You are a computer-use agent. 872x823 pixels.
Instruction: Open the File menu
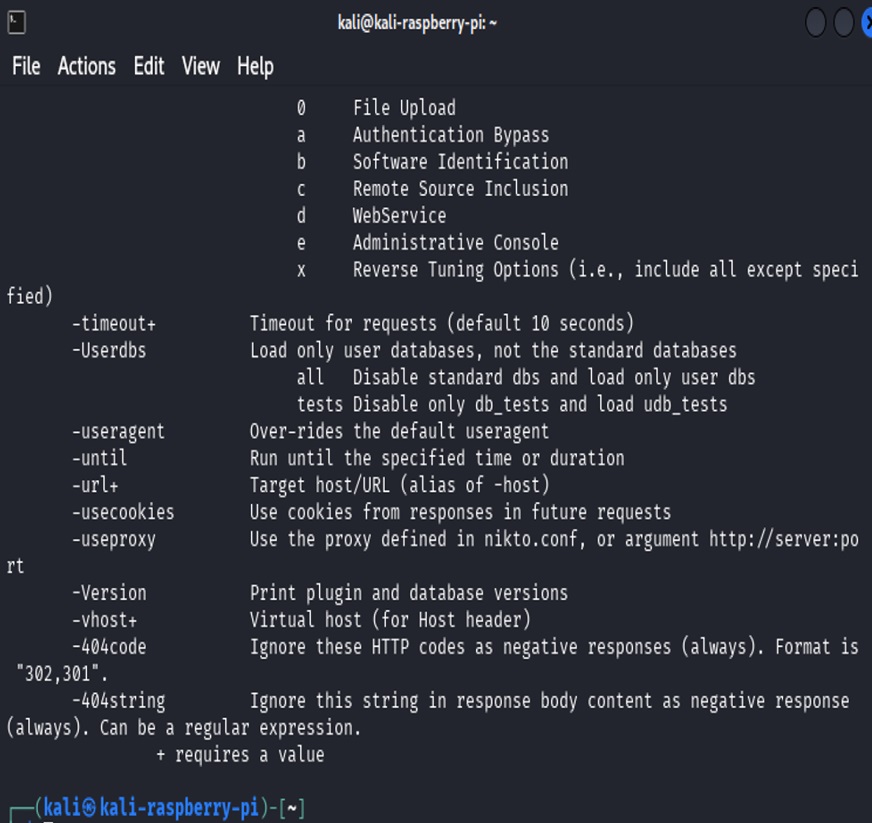tap(24, 66)
